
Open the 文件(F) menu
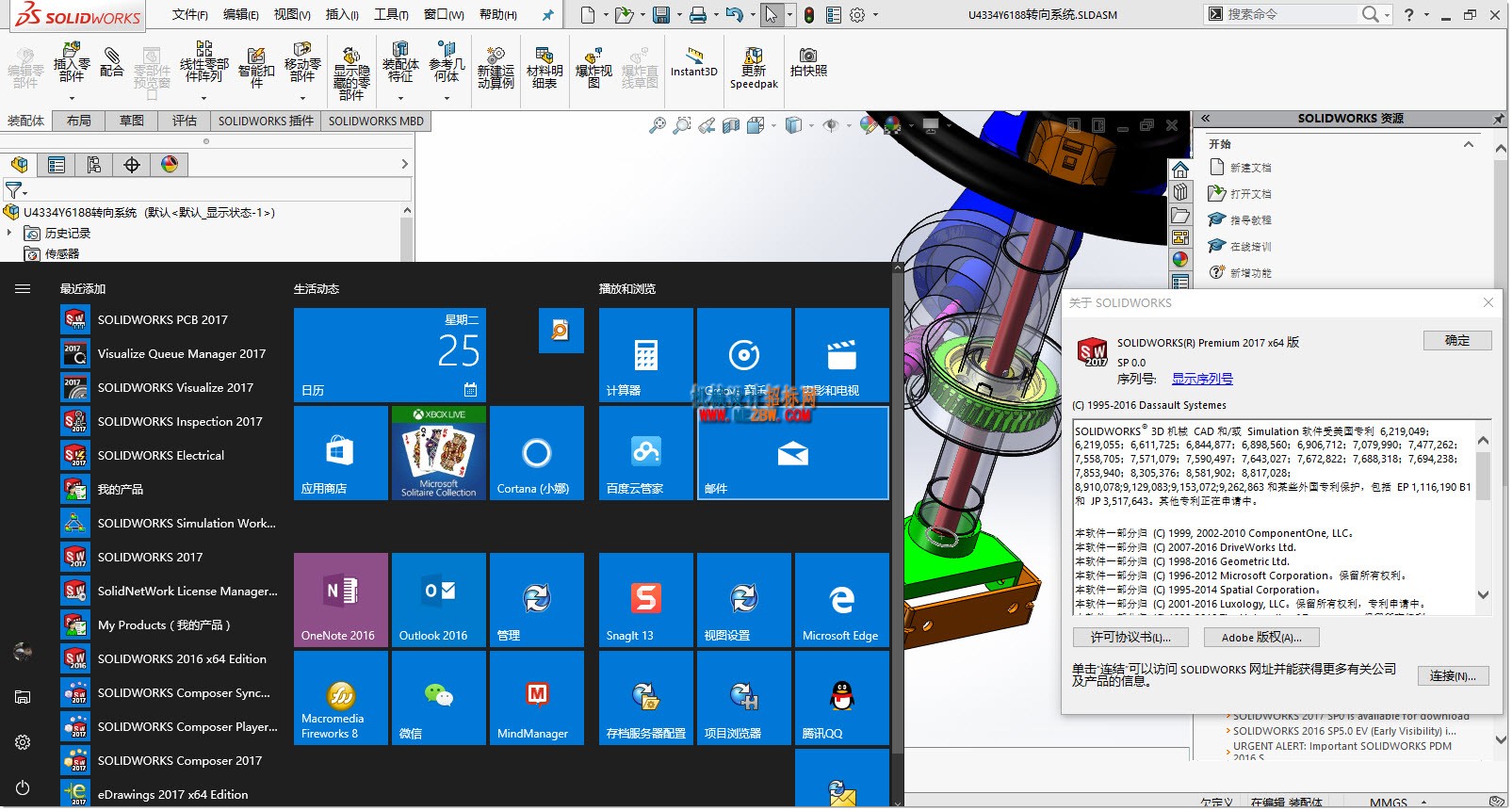tap(190, 15)
